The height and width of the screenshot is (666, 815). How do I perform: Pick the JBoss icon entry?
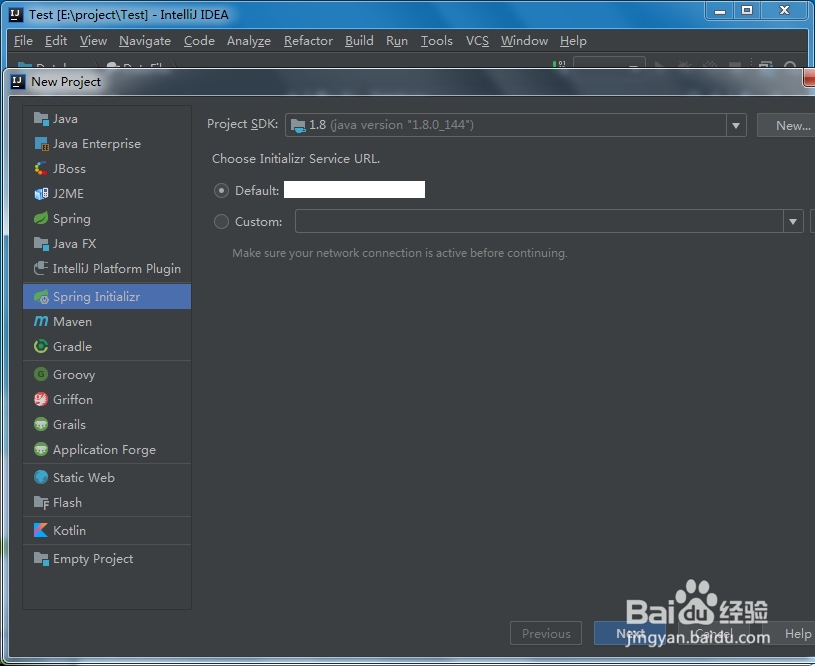point(41,168)
